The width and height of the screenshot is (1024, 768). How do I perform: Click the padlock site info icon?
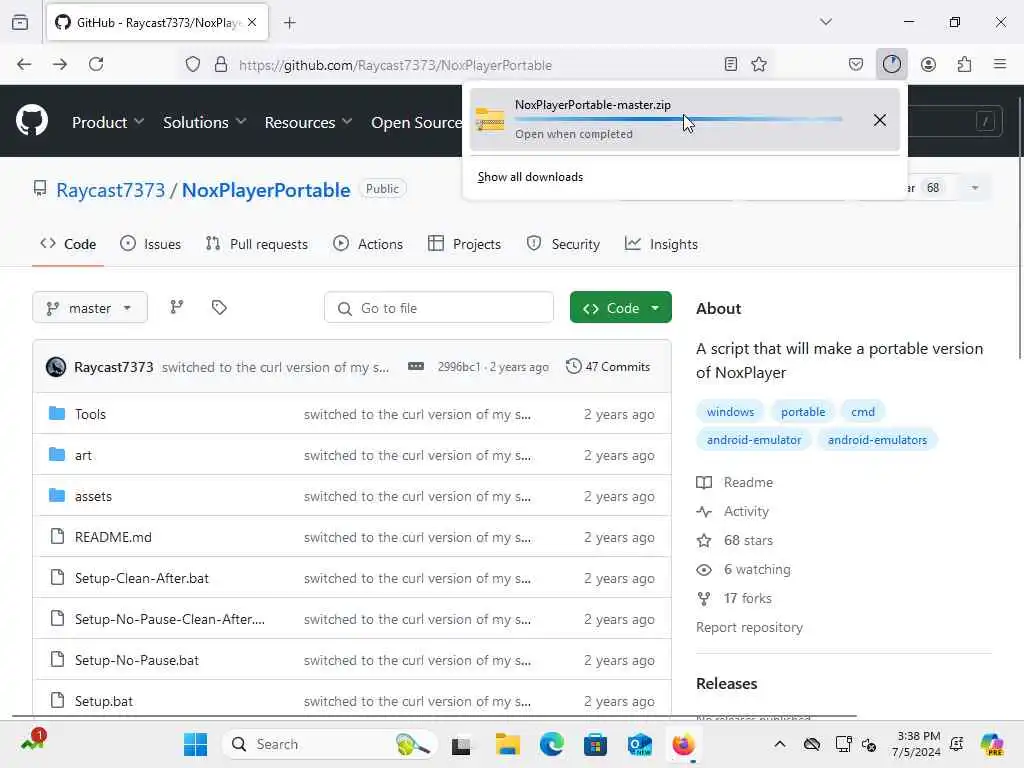(221, 64)
